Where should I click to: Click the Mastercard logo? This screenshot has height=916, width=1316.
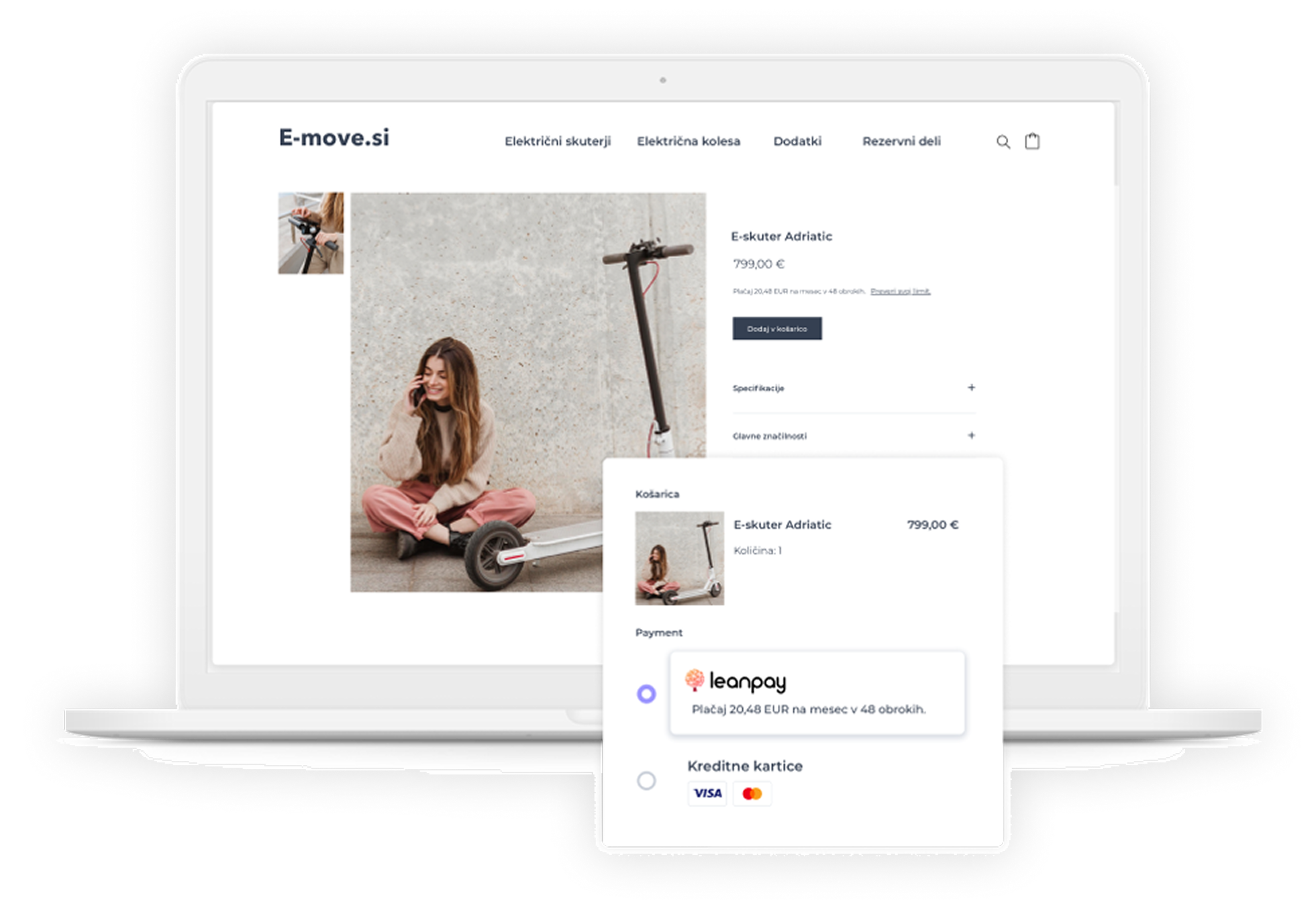click(752, 794)
